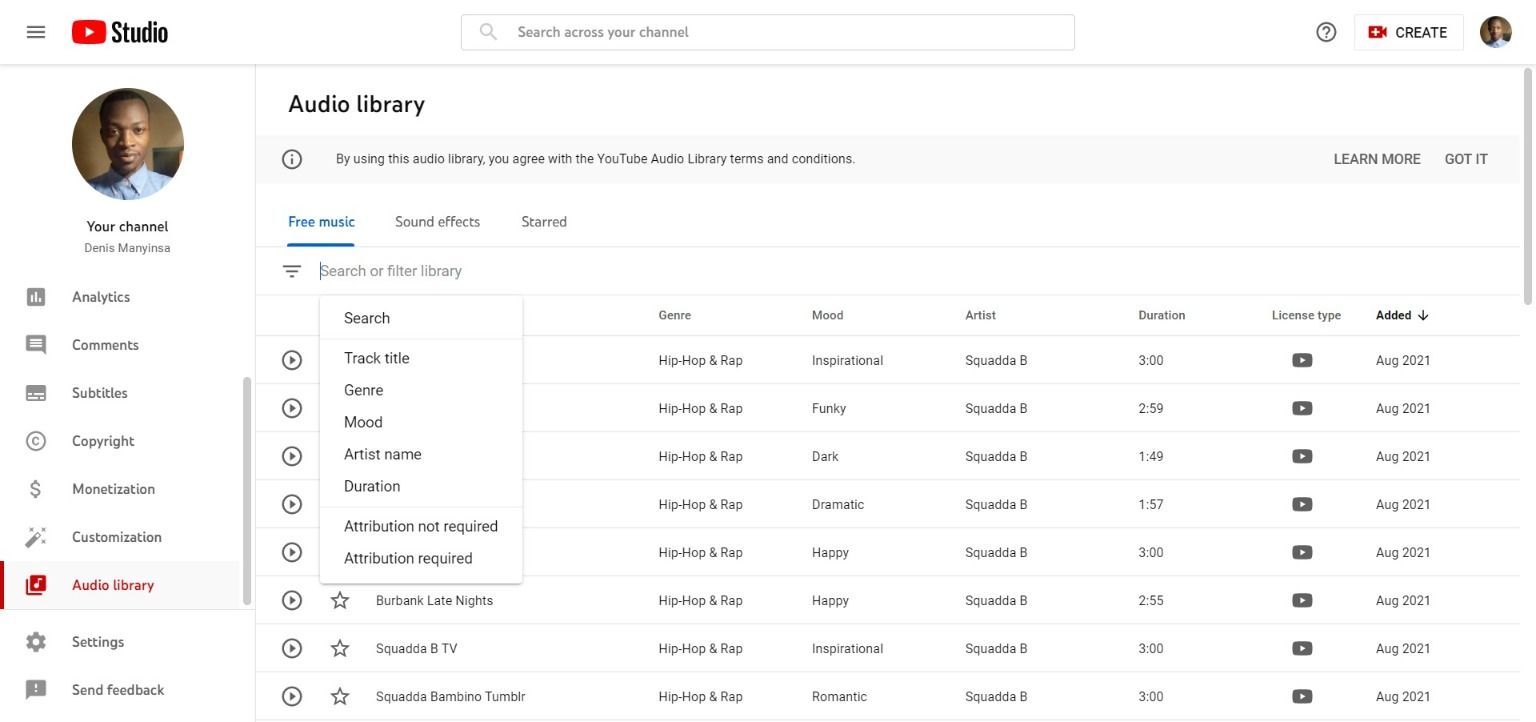Star the Squadda B TV track
Viewport: 1536px width, 722px height.
pyautogui.click(x=339, y=648)
